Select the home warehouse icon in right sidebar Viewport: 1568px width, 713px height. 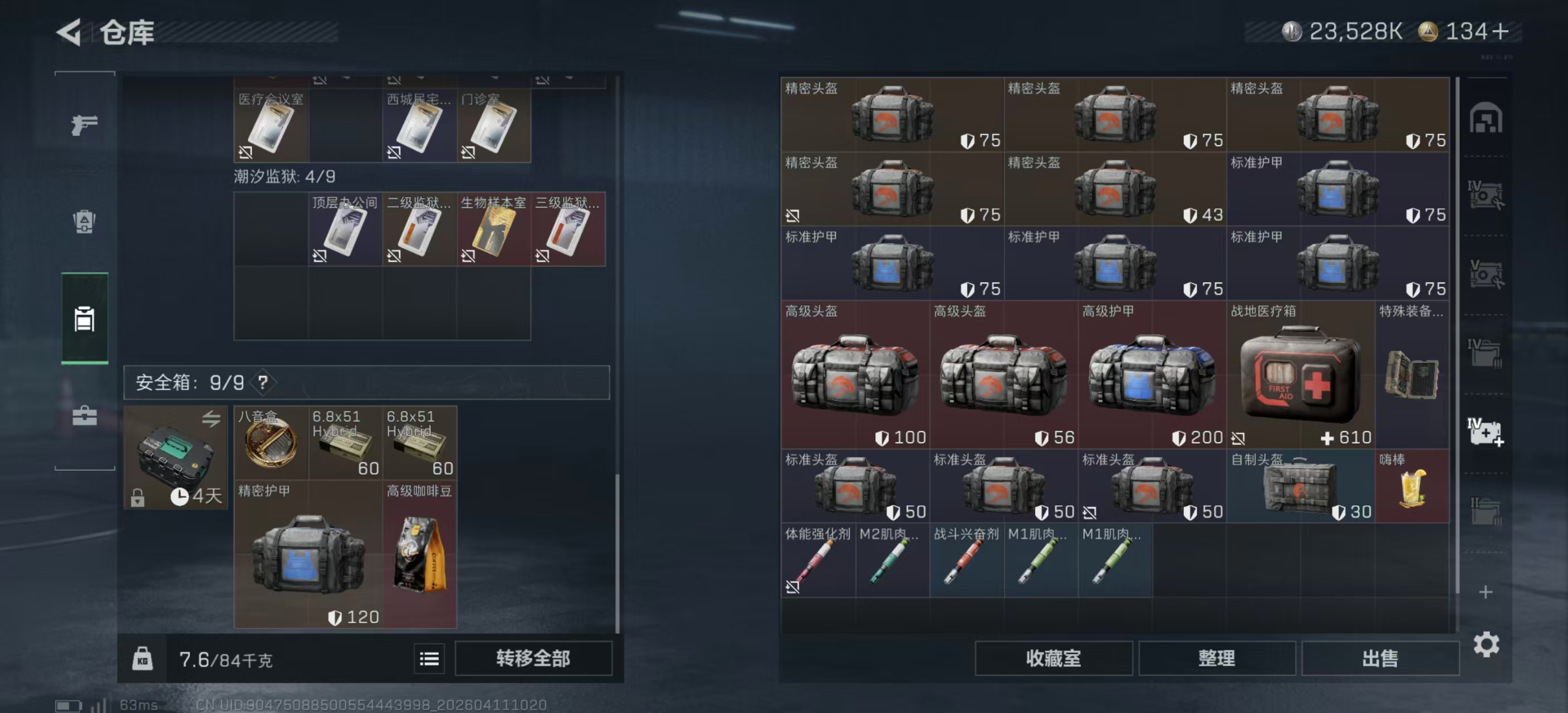pos(1486,118)
